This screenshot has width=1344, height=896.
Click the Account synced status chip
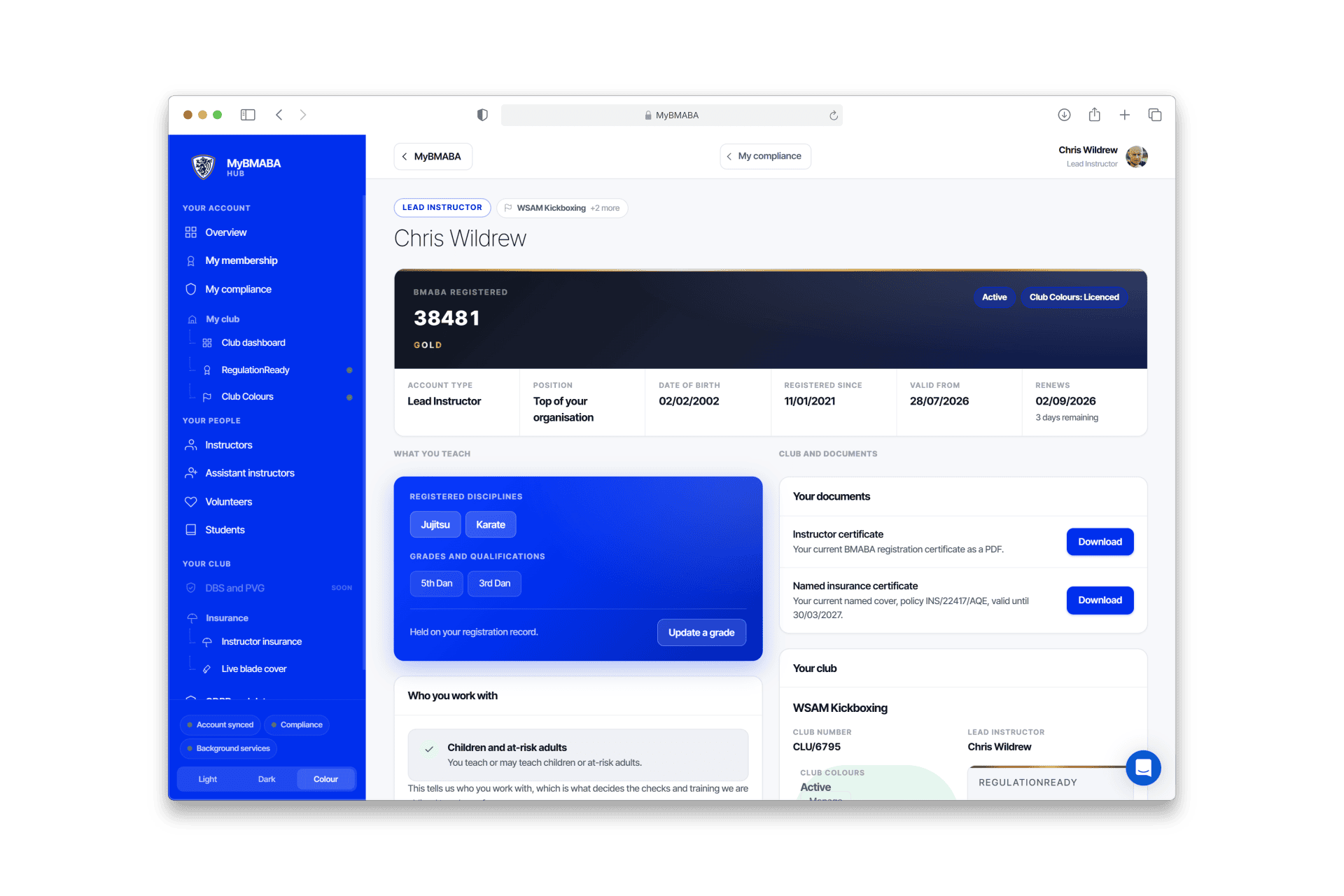pyautogui.click(x=220, y=725)
